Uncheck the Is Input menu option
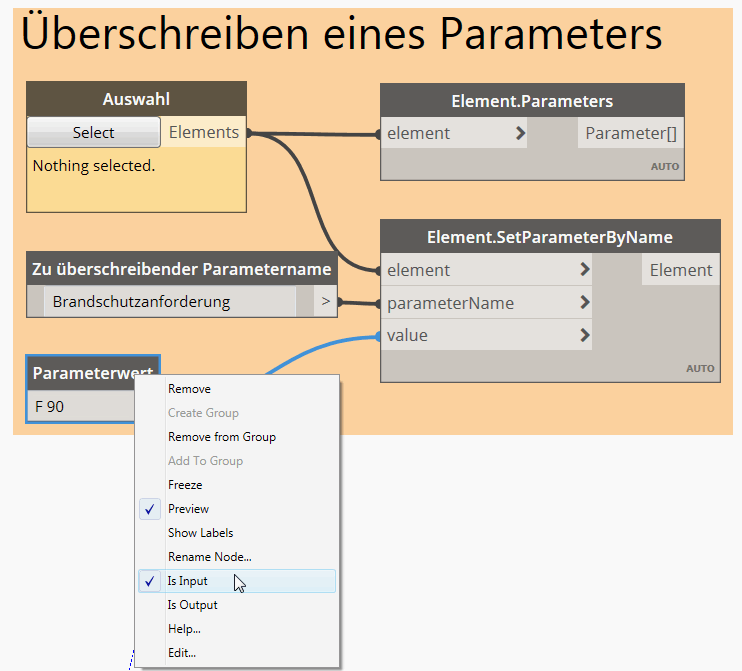The height and width of the screenshot is (671, 742). pyautogui.click(x=188, y=581)
